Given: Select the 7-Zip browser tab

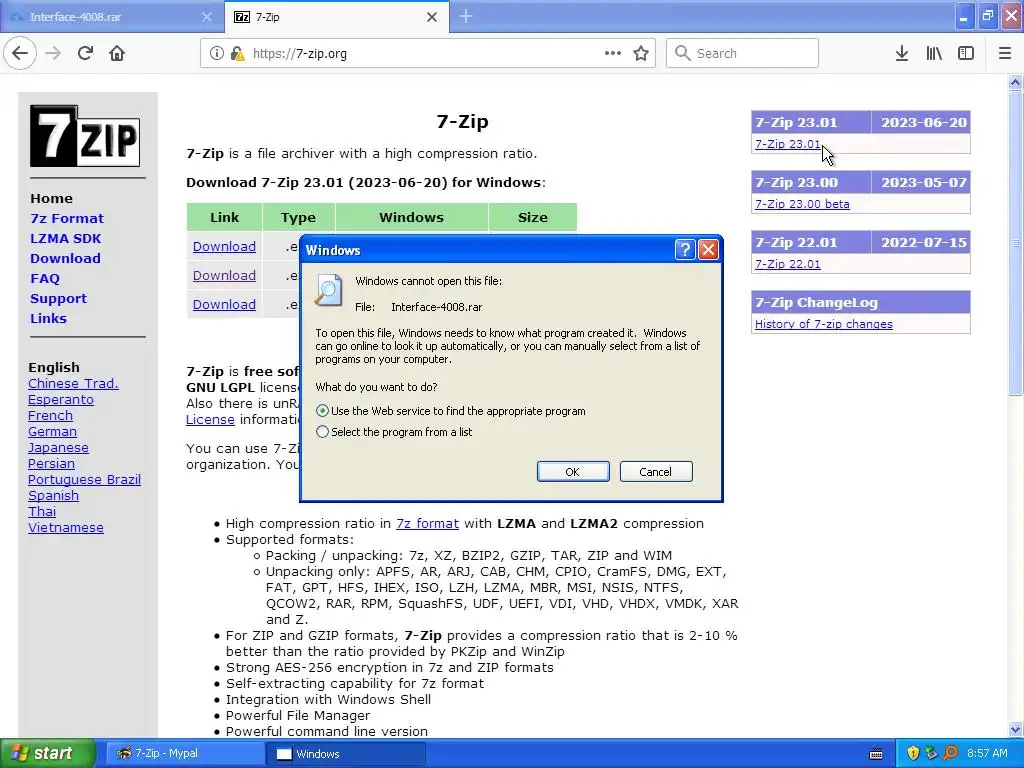Looking at the screenshot, I should pos(336,17).
